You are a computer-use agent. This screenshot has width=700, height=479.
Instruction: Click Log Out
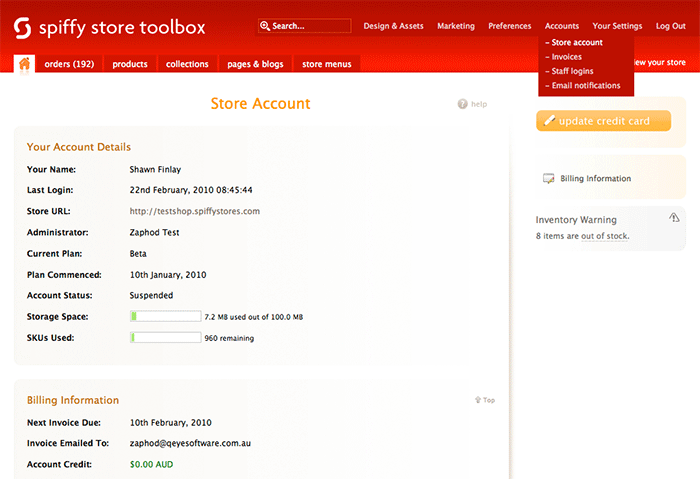(x=671, y=26)
